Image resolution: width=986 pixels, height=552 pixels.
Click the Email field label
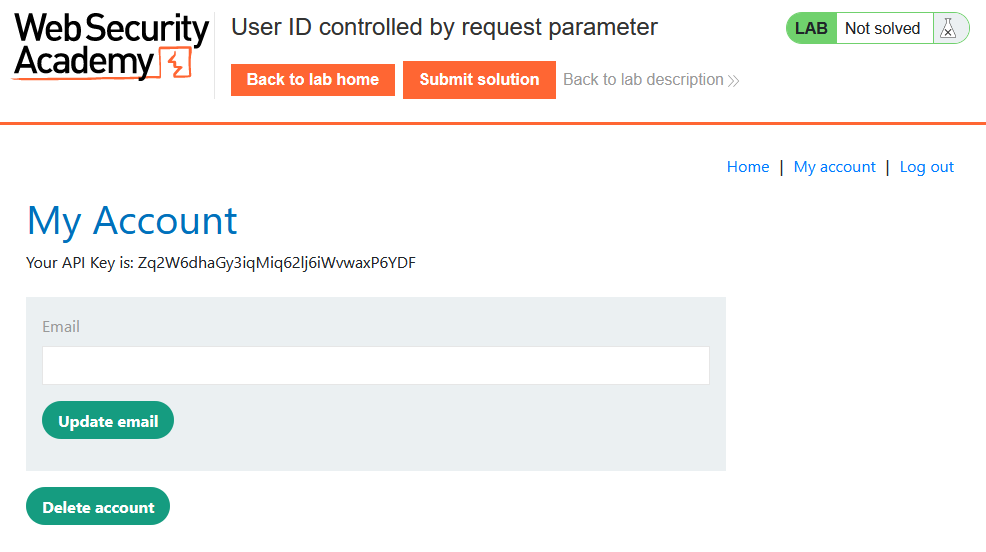coord(61,327)
